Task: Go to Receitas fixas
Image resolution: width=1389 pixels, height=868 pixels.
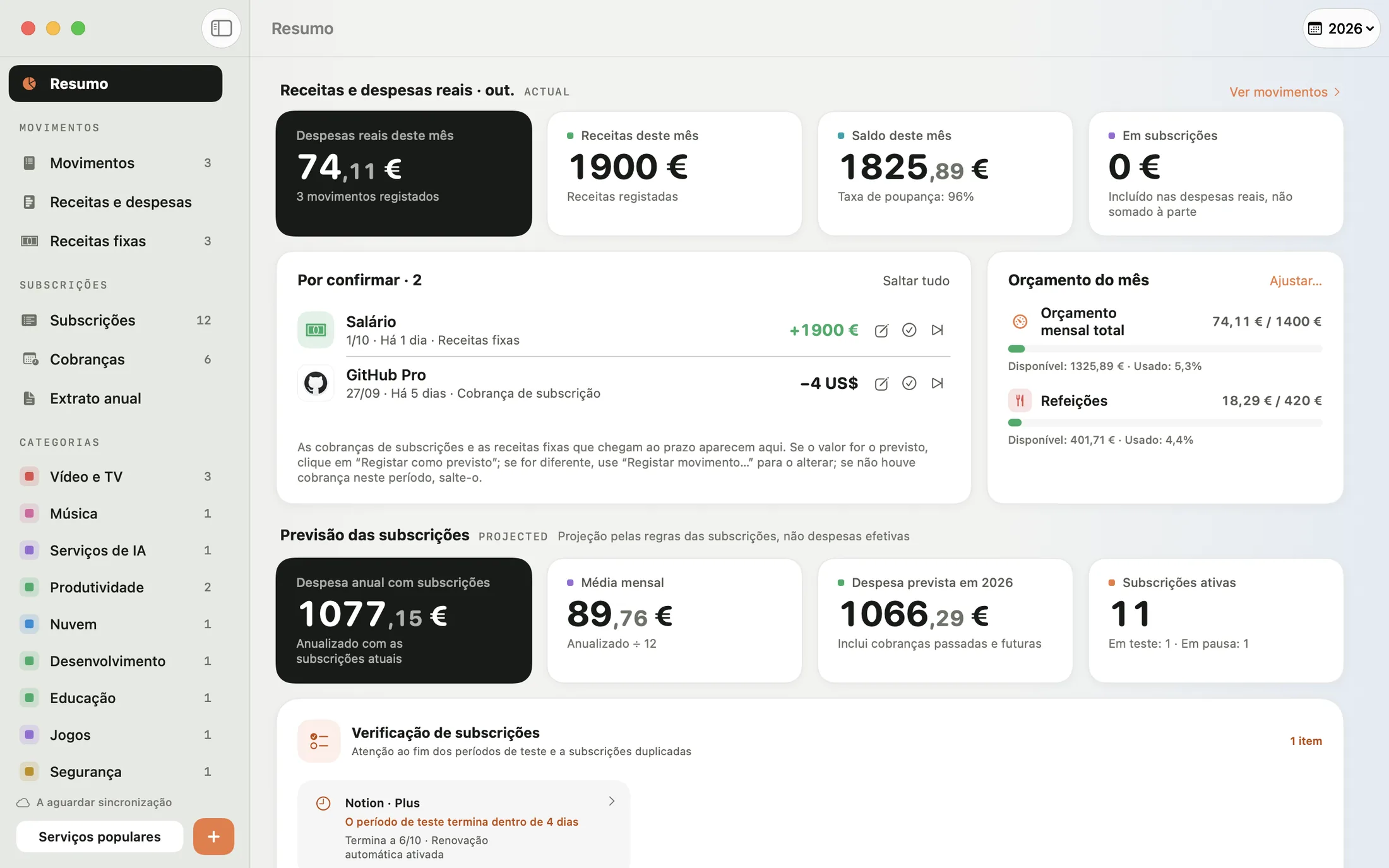Action: (x=116, y=241)
